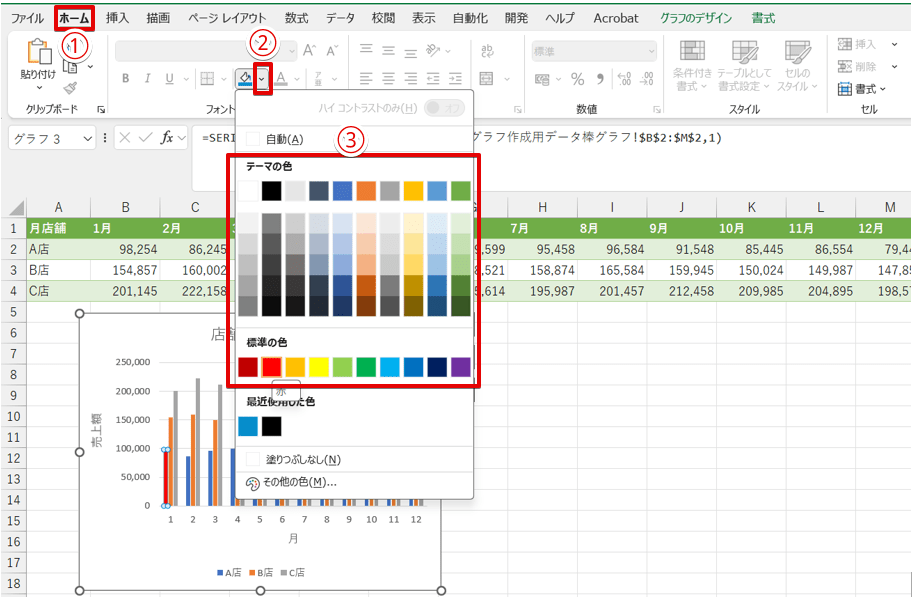Toggle bold formatting with the B button
The width and height of the screenshot is (920, 604).
(126, 79)
